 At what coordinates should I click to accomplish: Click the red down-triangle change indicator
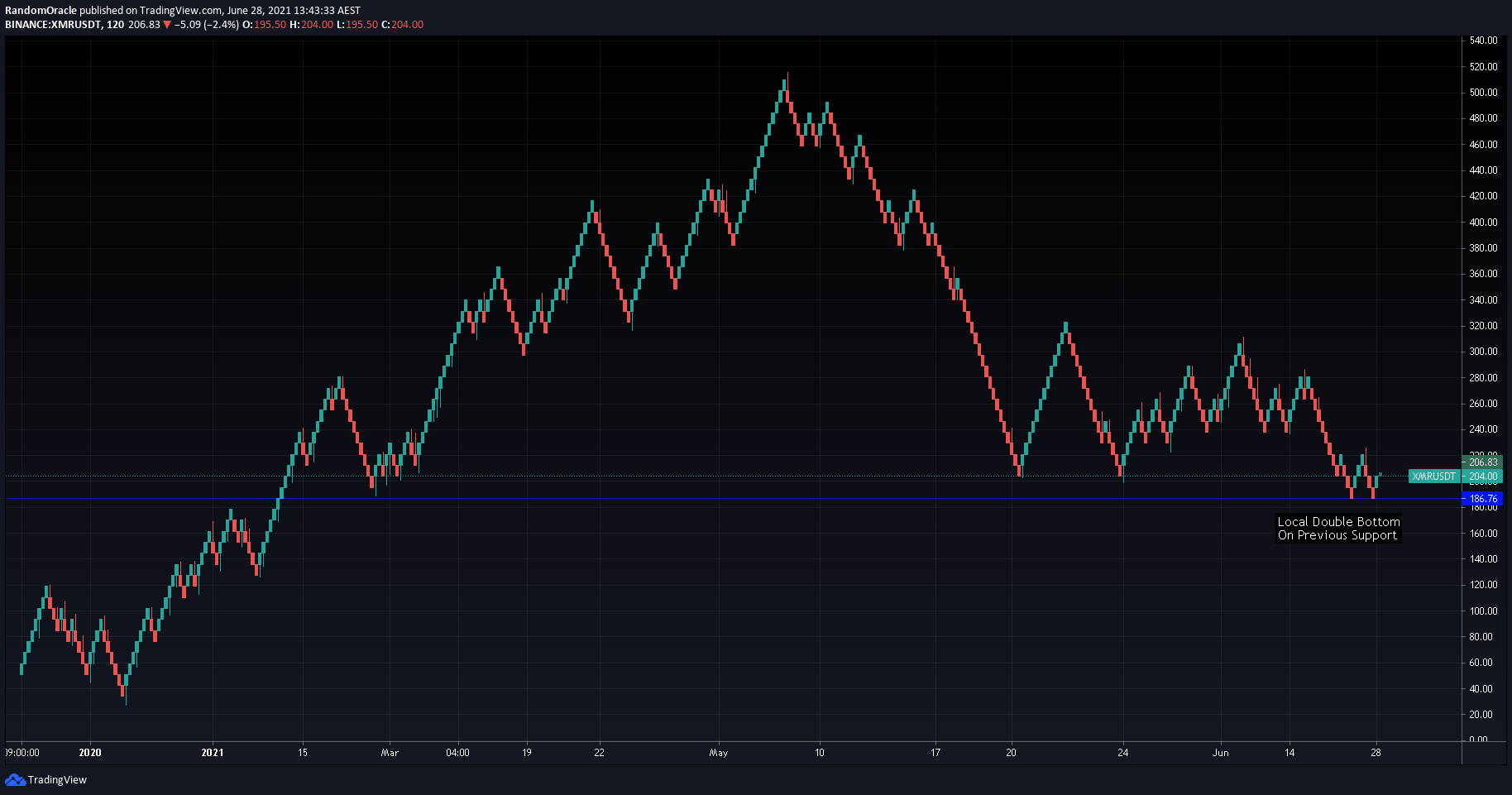[x=167, y=25]
